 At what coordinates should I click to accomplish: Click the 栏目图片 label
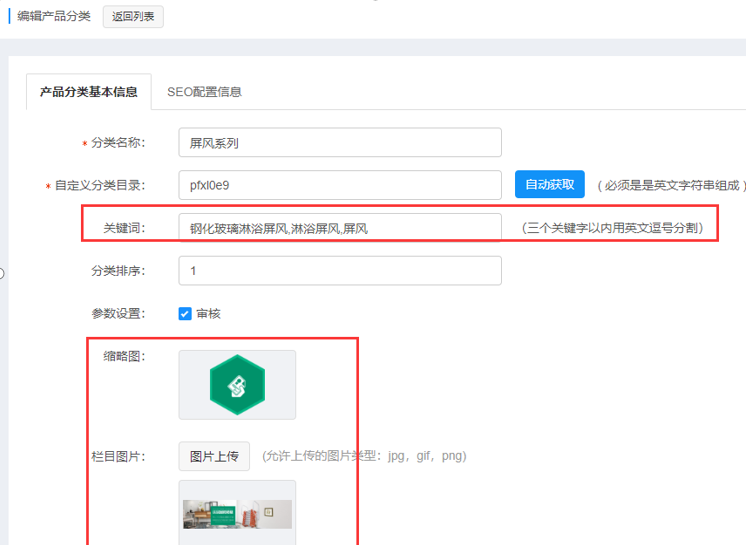(118, 457)
